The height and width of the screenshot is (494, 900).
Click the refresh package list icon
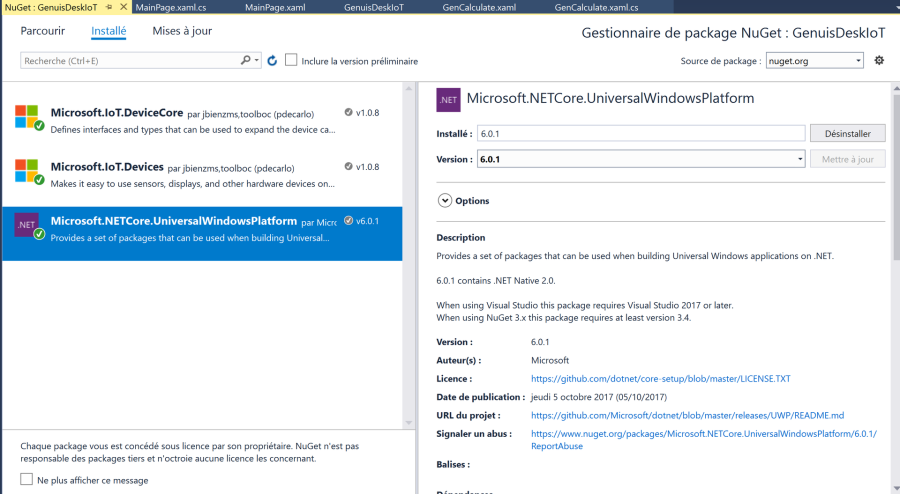click(x=272, y=60)
